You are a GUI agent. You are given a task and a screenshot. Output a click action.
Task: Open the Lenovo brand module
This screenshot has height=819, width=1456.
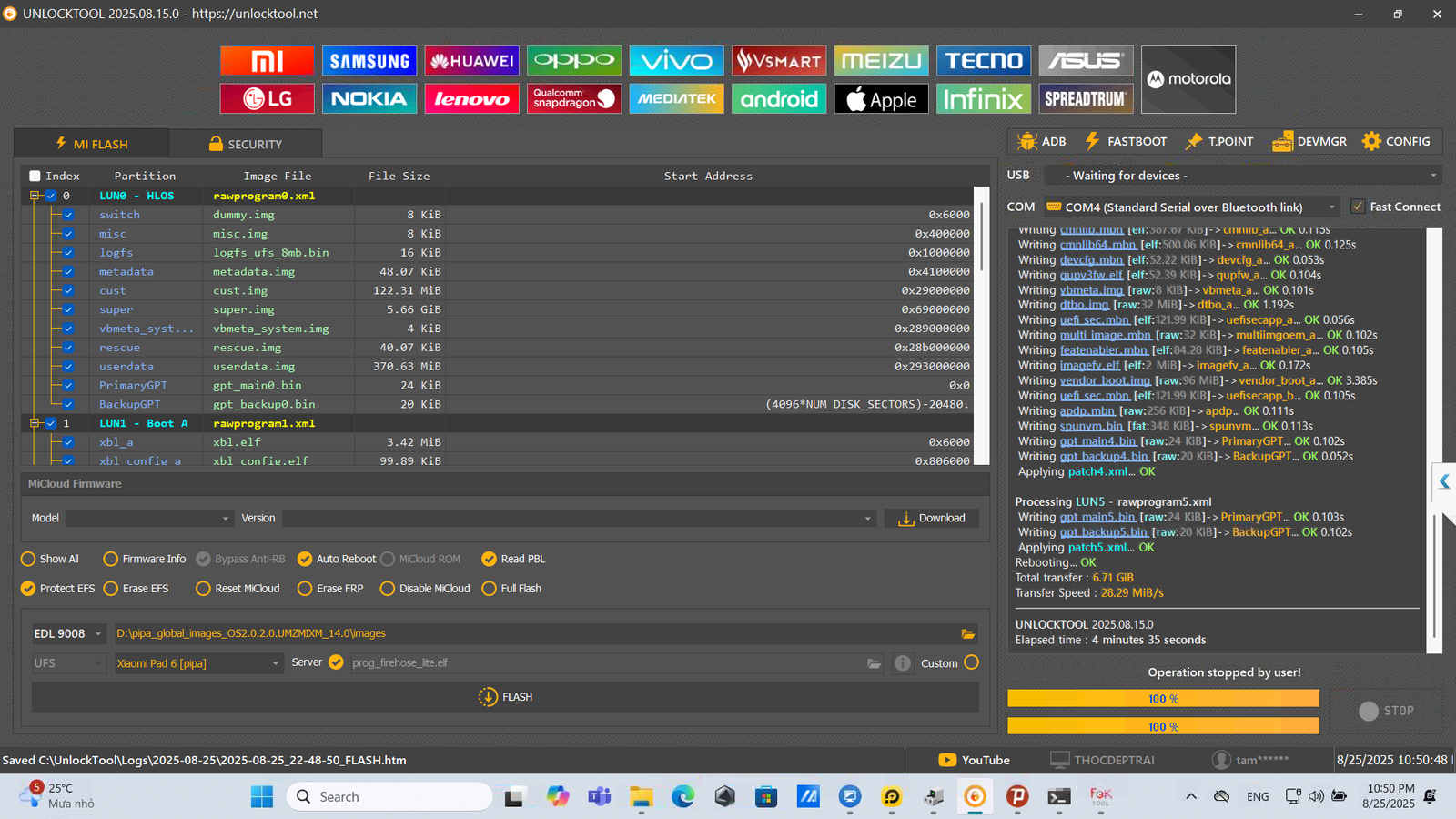click(x=472, y=98)
